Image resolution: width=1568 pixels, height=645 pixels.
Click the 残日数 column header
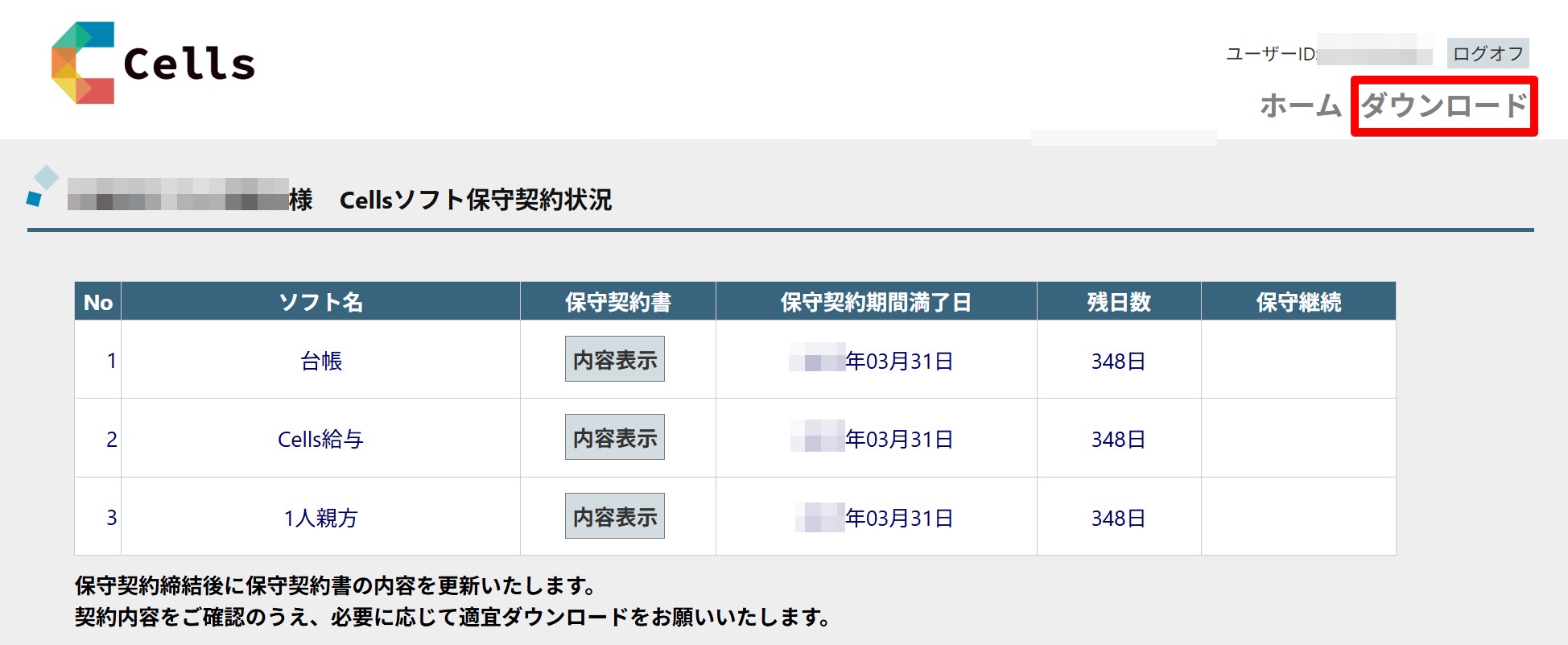1119,302
